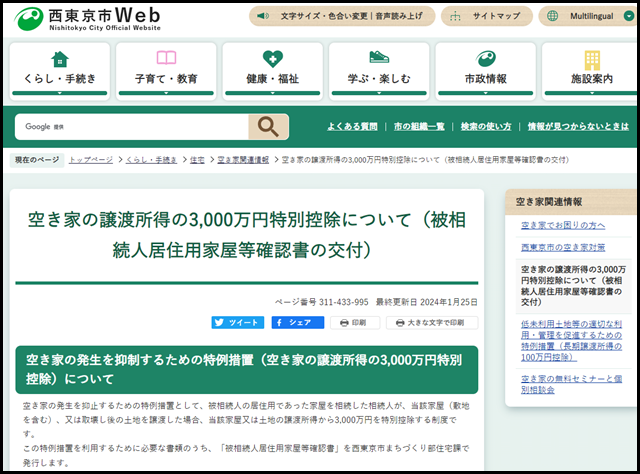Click the building icon for 施設案内

pyautogui.click(x=592, y=60)
